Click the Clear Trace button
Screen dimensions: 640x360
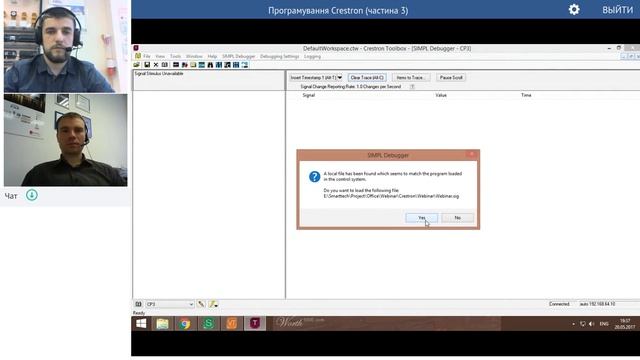[x=367, y=78]
